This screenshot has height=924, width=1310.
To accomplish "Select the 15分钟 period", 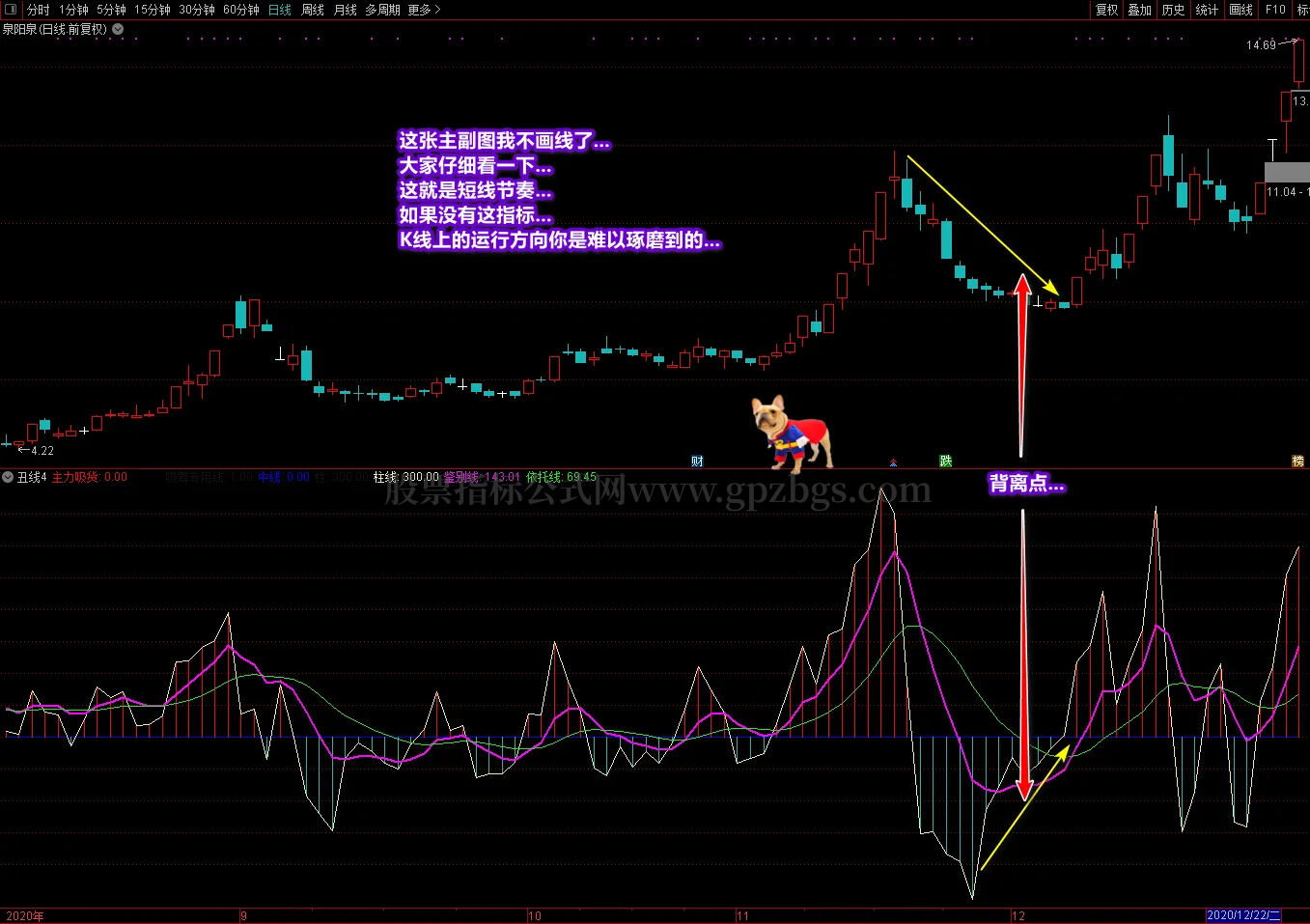I will point(153,10).
